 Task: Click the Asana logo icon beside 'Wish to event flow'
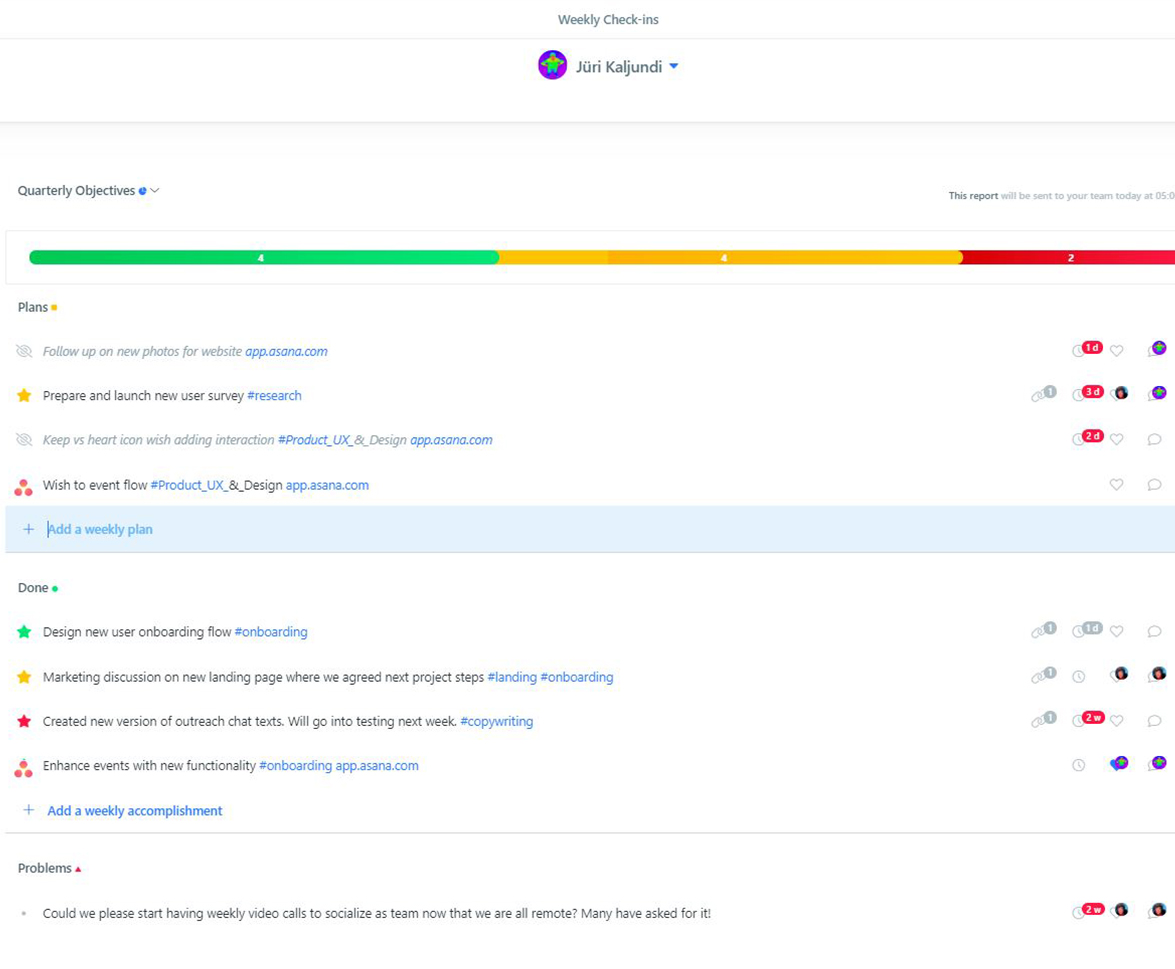click(x=24, y=487)
